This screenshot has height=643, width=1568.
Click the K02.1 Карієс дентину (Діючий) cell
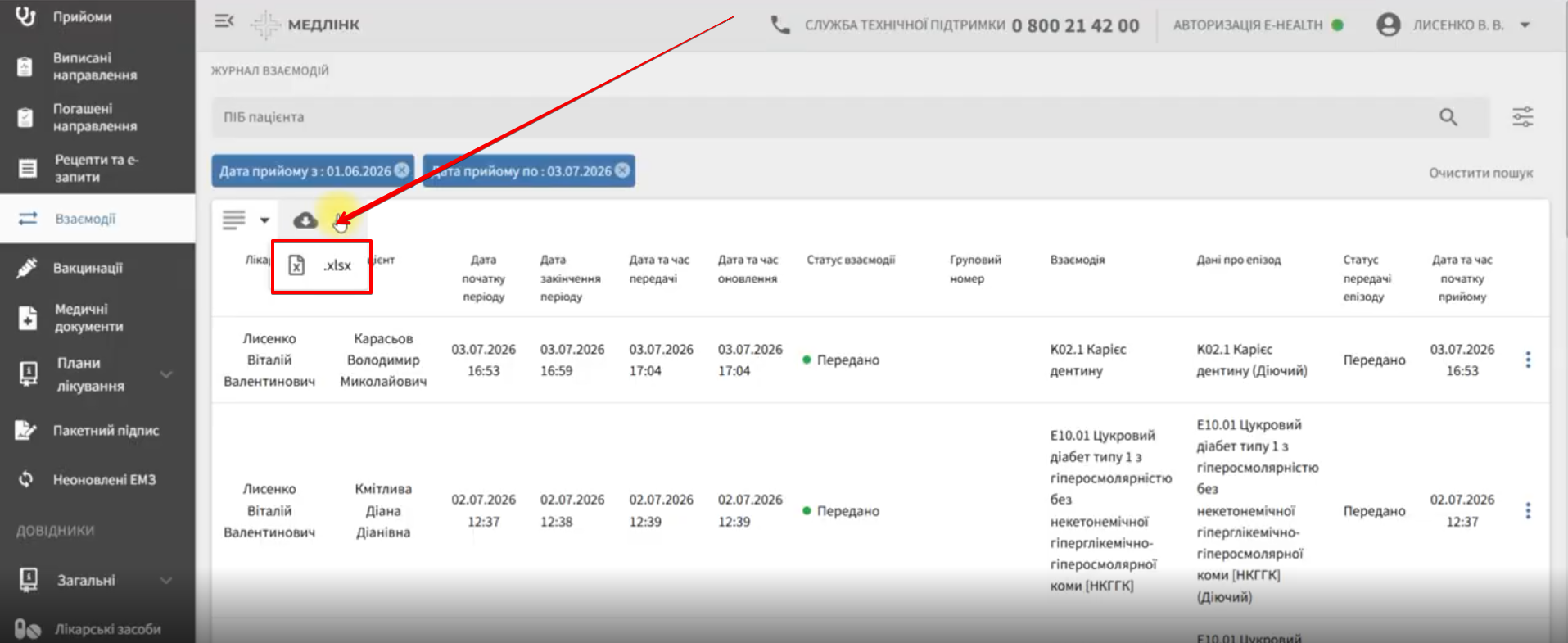coord(1252,360)
